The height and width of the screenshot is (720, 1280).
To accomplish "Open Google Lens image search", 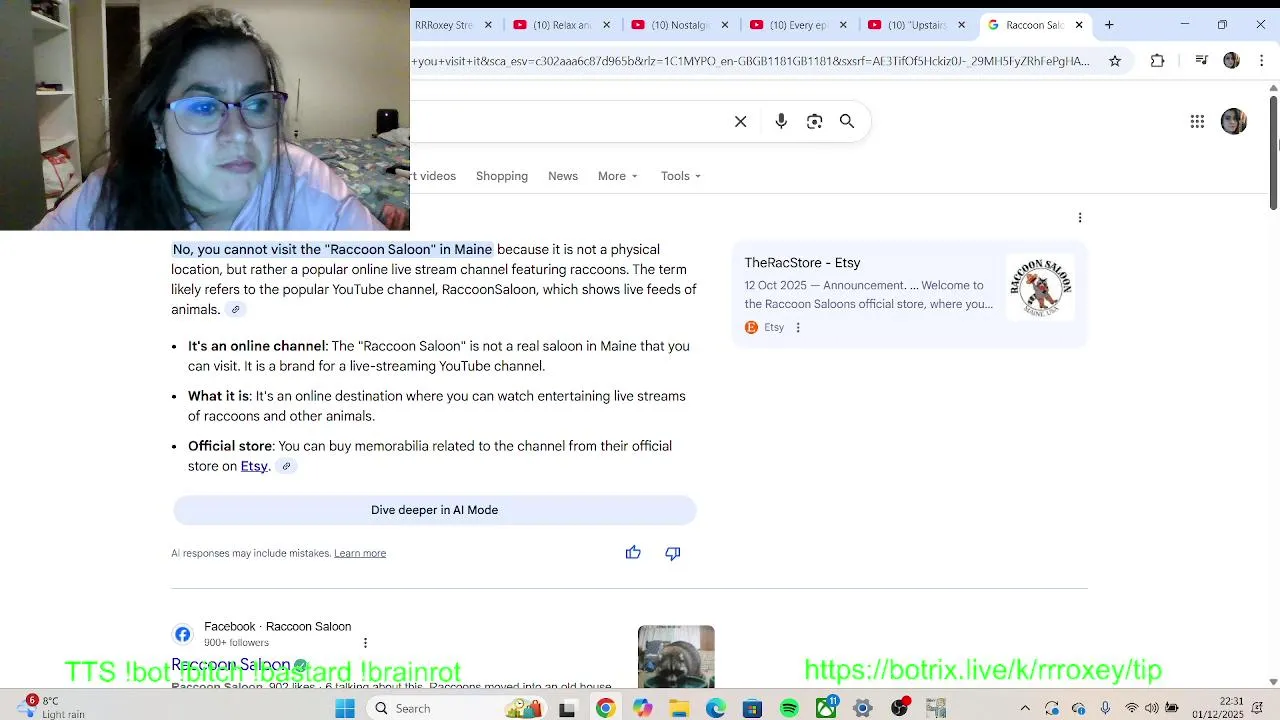I will [x=814, y=122].
